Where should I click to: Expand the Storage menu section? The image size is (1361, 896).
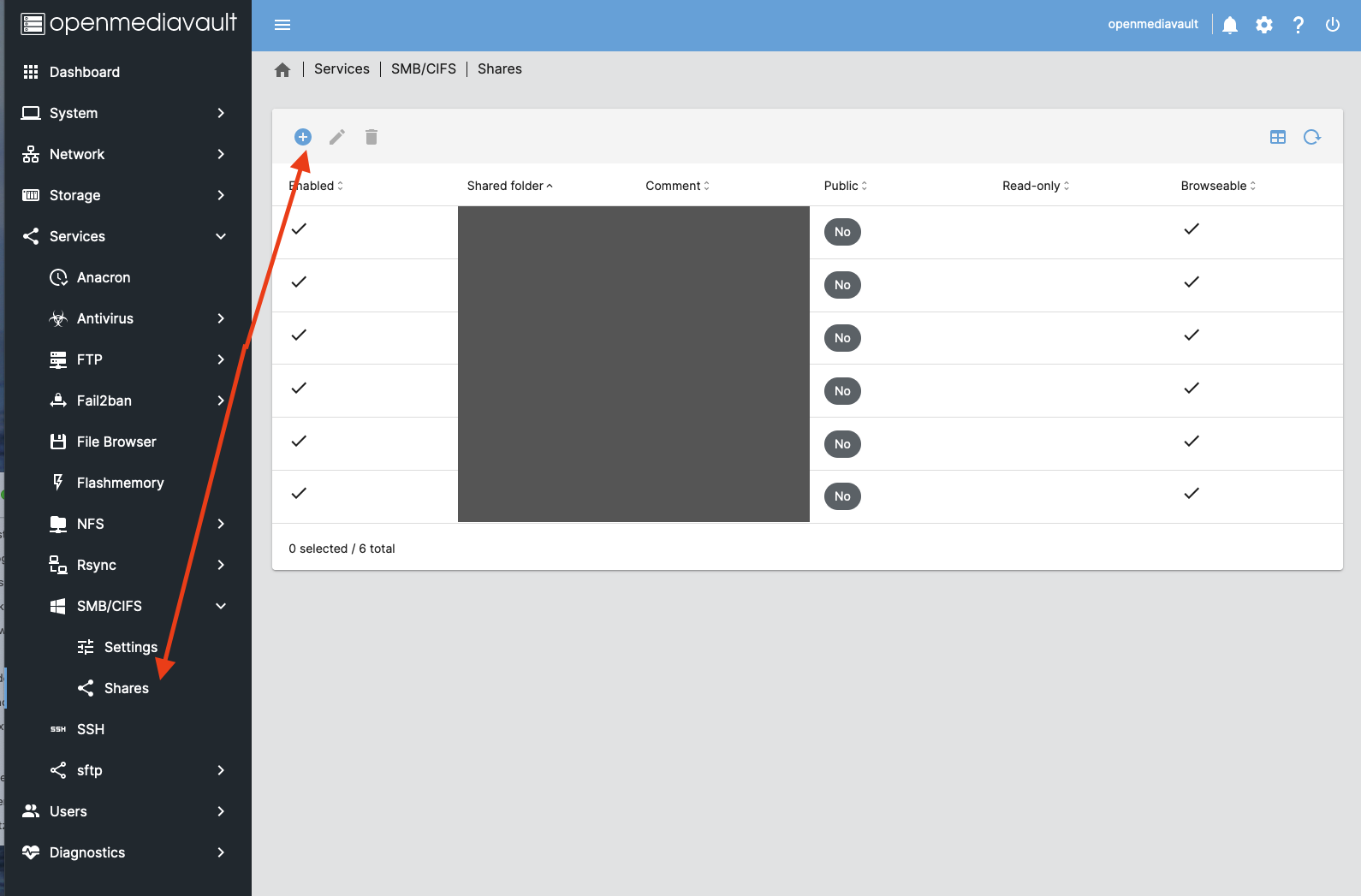[x=125, y=195]
